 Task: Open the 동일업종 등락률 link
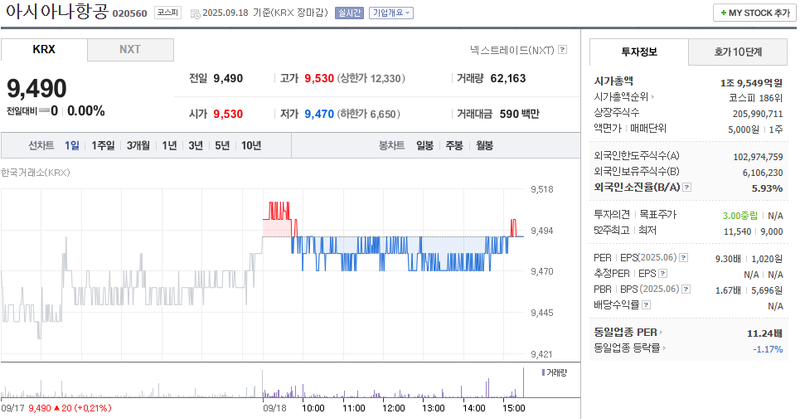click(x=630, y=348)
